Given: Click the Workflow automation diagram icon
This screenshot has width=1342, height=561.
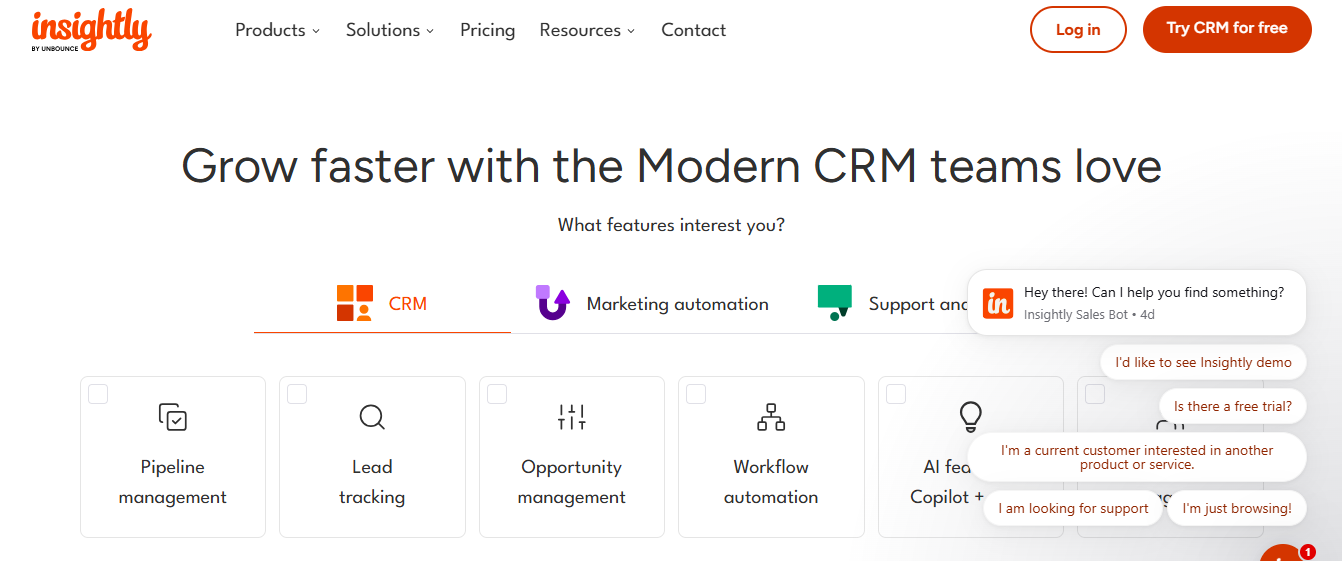Looking at the screenshot, I should (x=771, y=417).
